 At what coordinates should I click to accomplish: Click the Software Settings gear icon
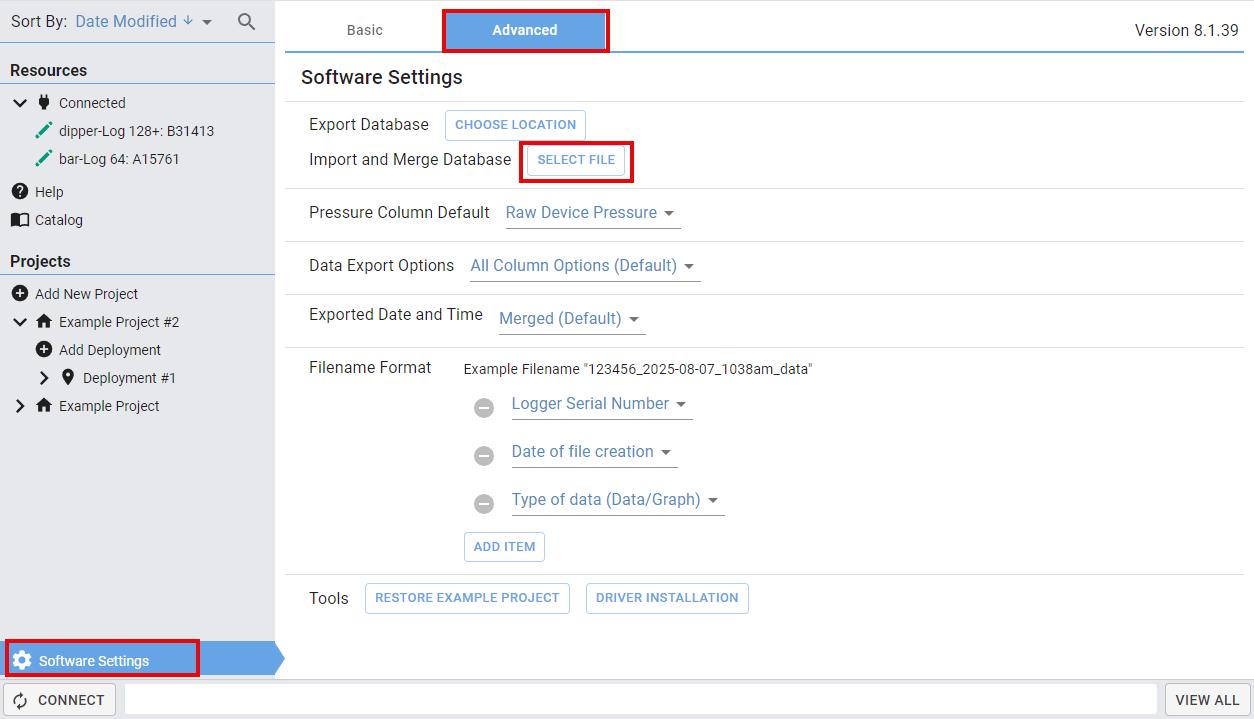[22, 660]
